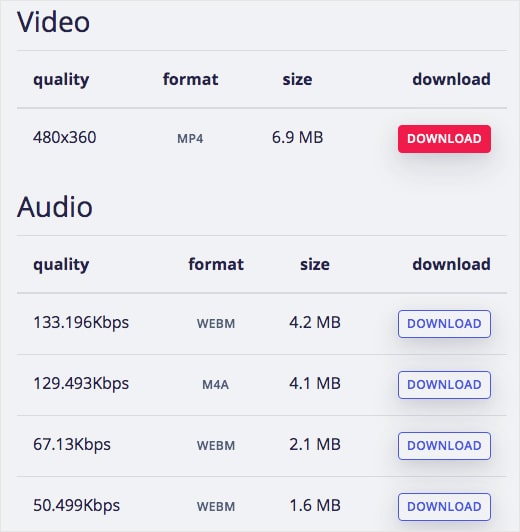
Task: Select the 50.499Kbps quality text
Action: click(77, 506)
